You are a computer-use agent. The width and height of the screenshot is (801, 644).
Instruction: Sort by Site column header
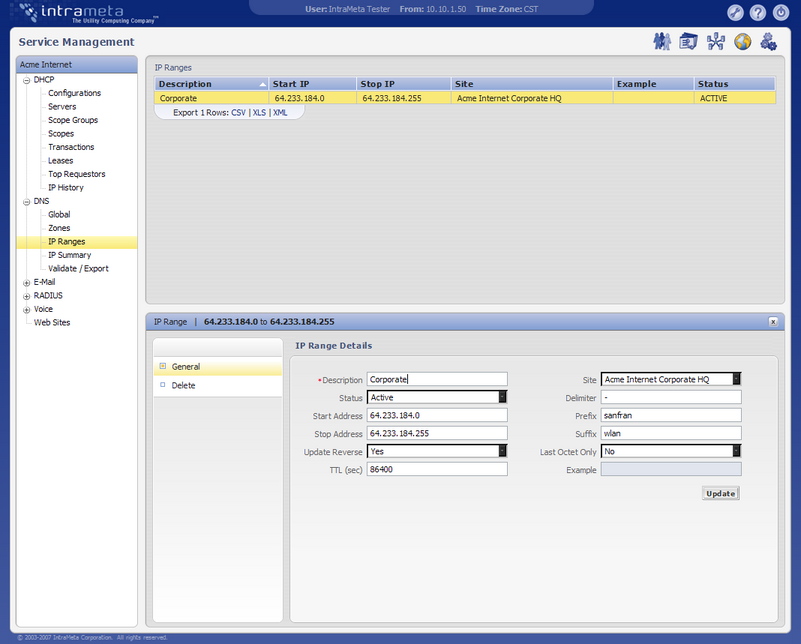coord(532,84)
